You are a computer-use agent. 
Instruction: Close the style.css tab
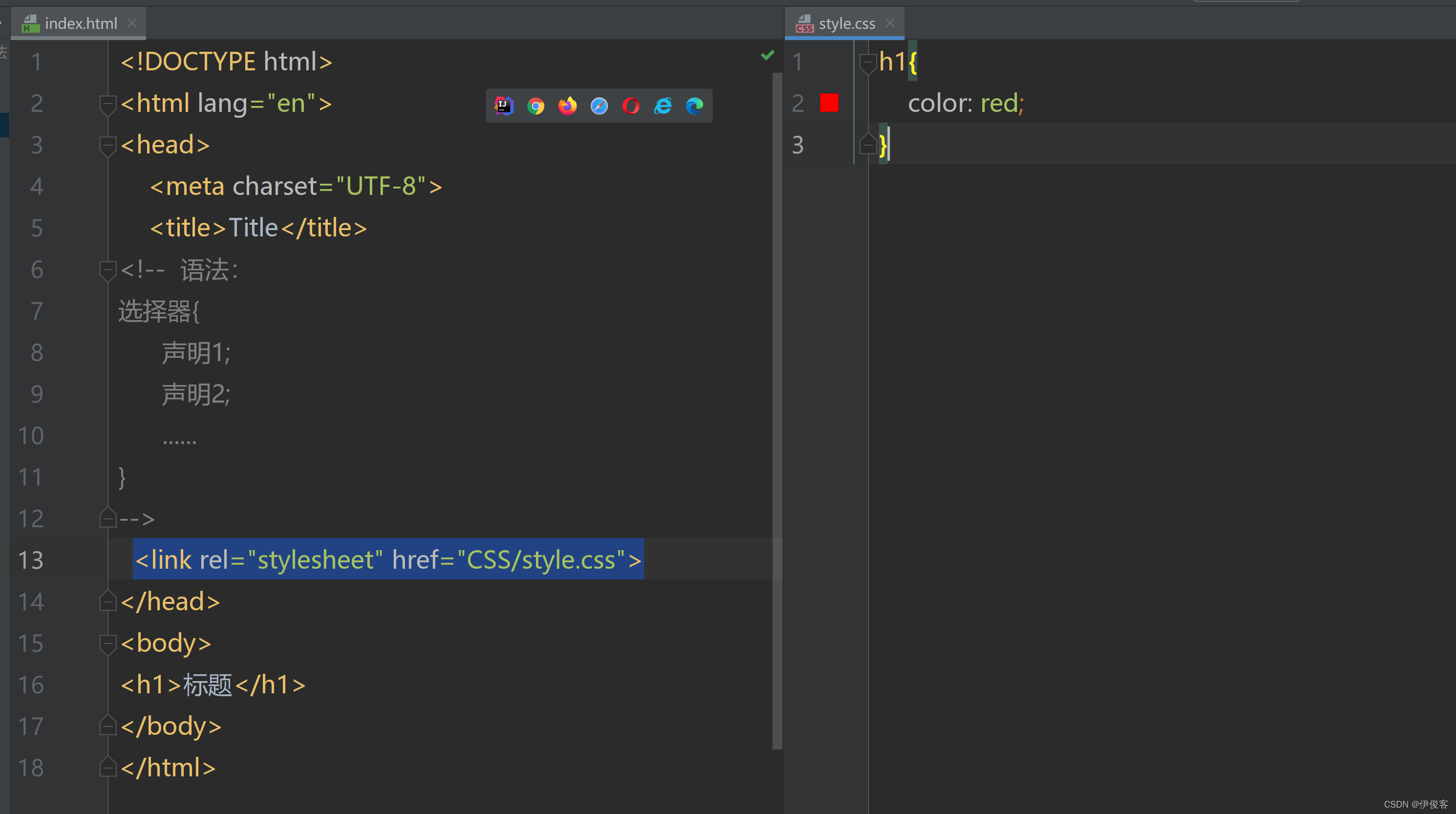(x=889, y=23)
